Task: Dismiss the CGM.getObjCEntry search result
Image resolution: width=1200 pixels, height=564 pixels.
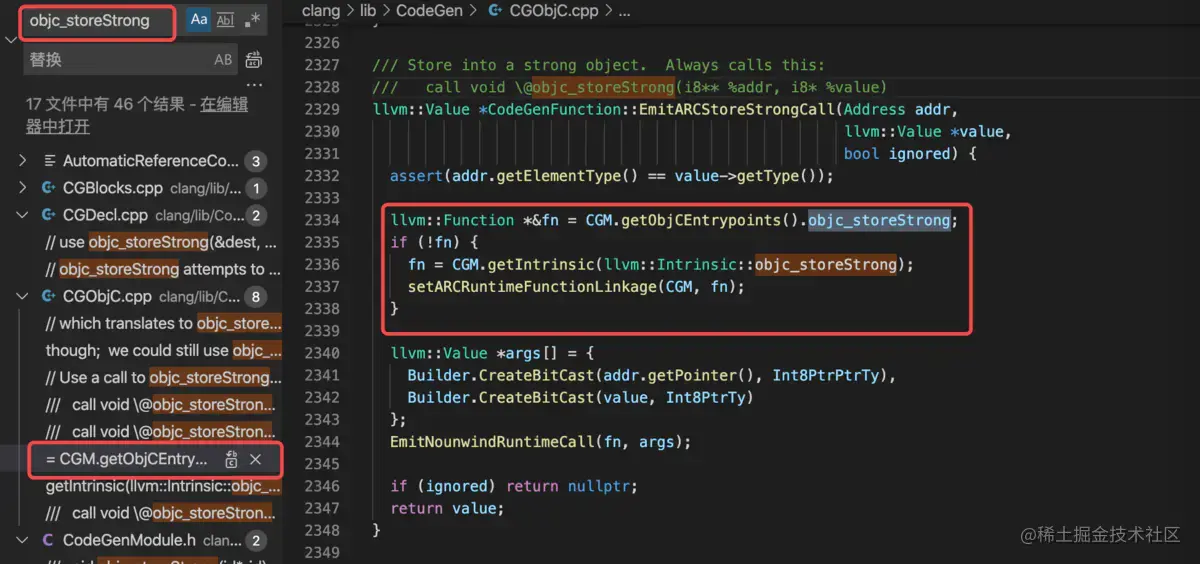Action: click(x=255, y=460)
